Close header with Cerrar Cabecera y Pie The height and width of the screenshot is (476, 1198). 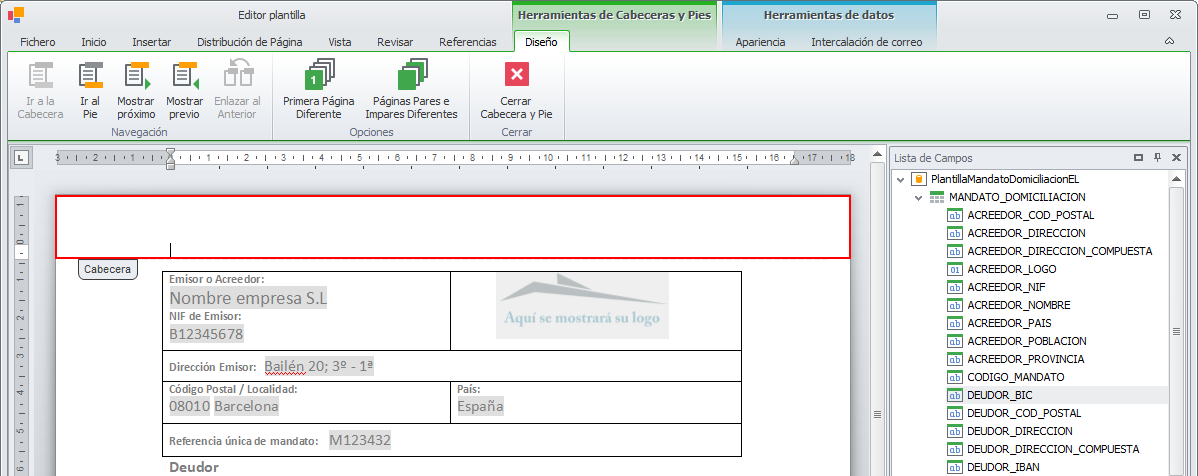pyautogui.click(x=516, y=90)
